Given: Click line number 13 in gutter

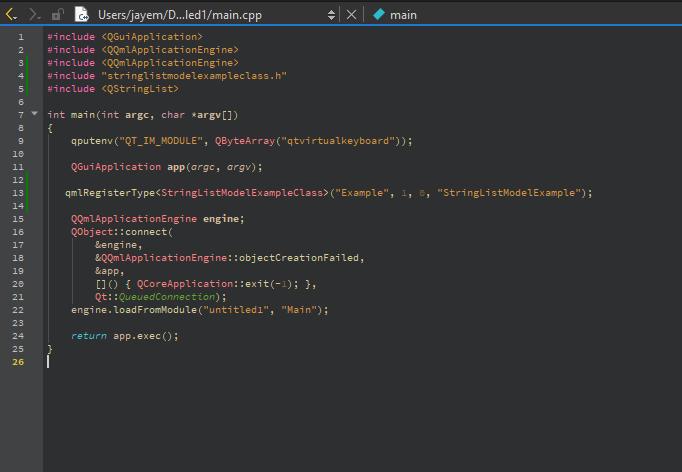Looking at the screenshot, I should pyautogui.click(x=18, y=193).
